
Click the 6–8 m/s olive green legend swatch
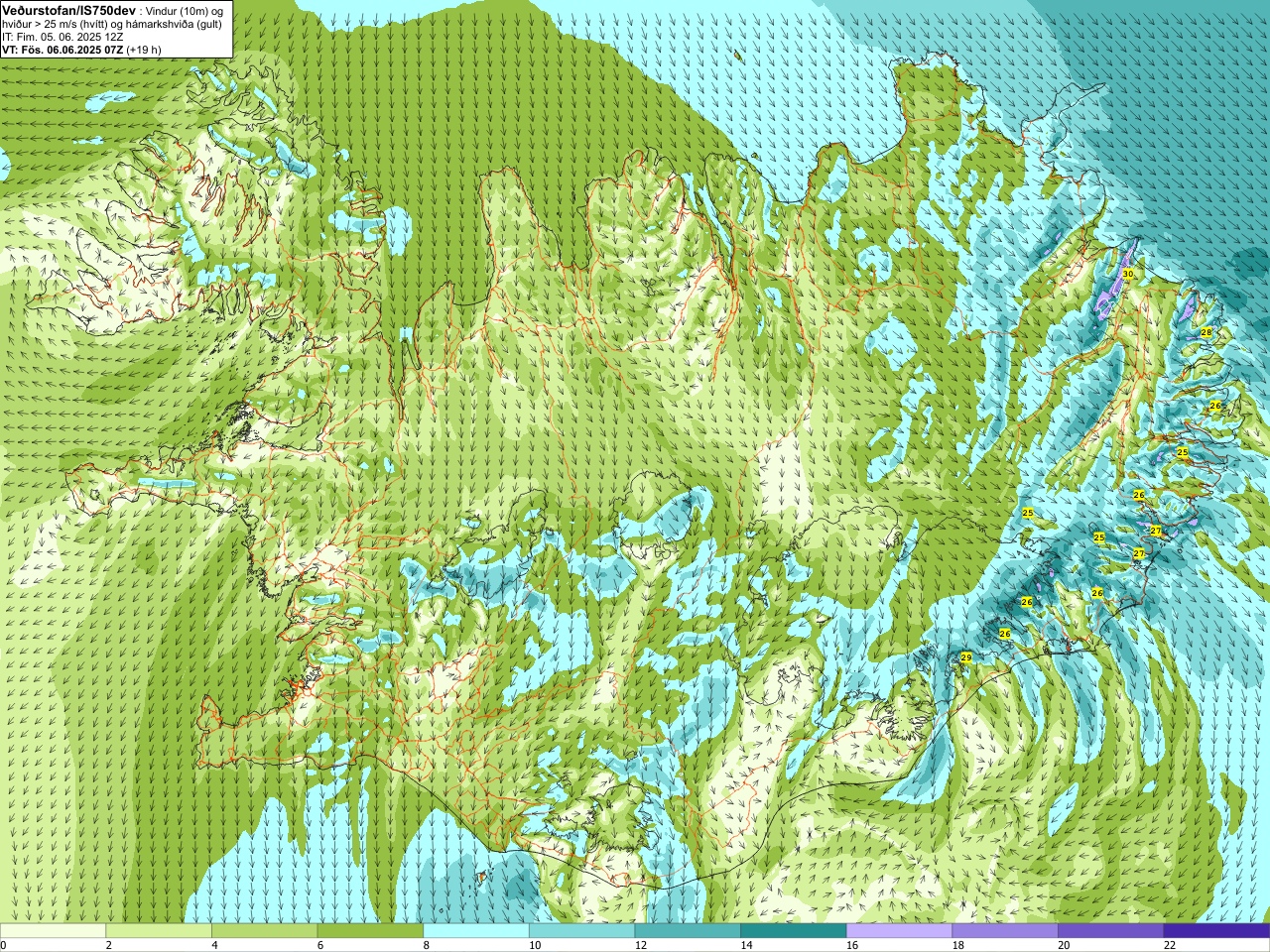[370, 931]
